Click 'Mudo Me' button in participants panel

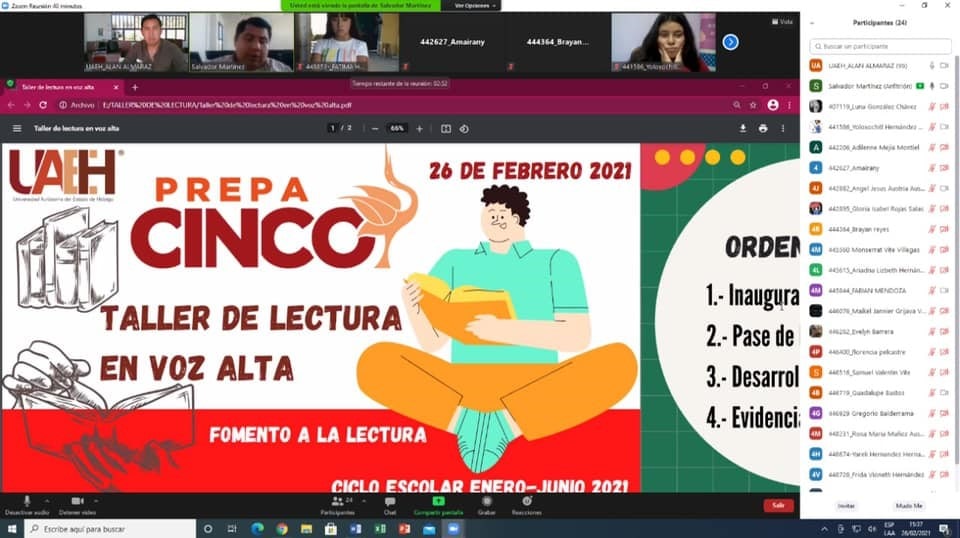[909, 506]
